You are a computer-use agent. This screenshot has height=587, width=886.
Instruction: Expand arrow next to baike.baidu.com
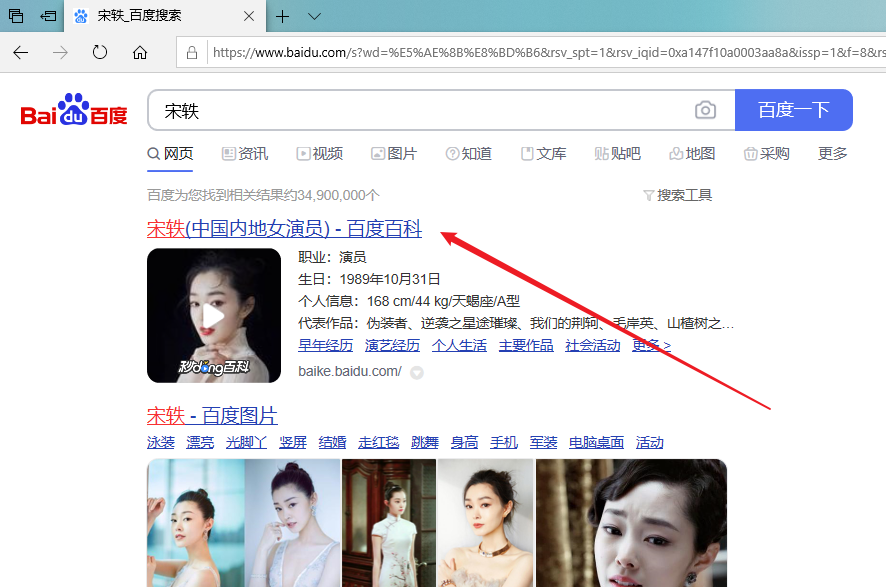click(x=417, y=372)
